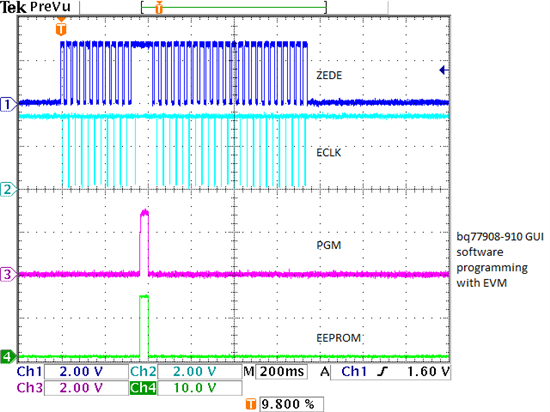Viewport: 550px width, 412px height.
Task: Click the ZEDE waveform label
Action: pyautogui.click(x=329, y=75)
